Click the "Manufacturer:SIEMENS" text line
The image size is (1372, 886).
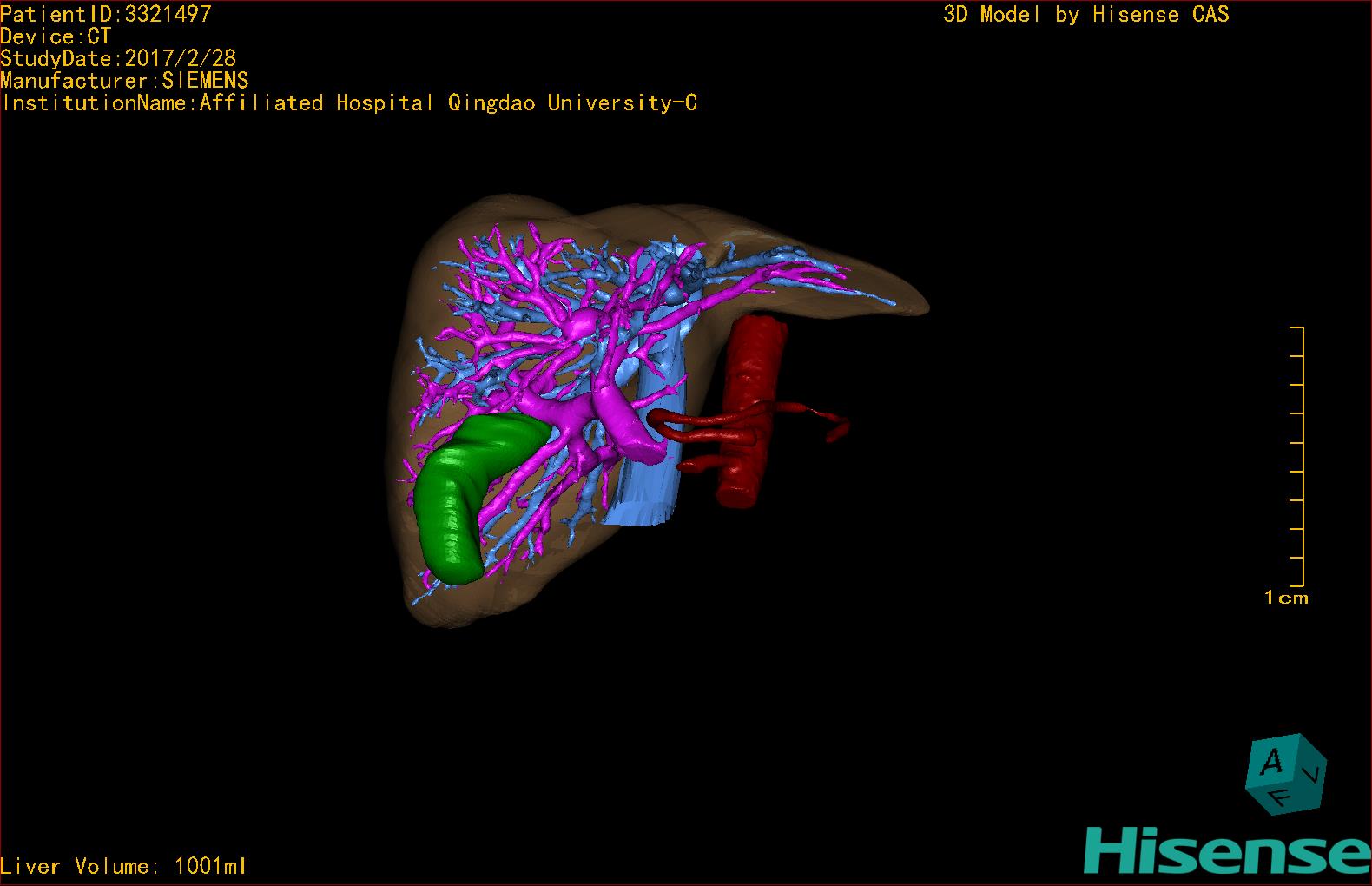pos(124,81)
